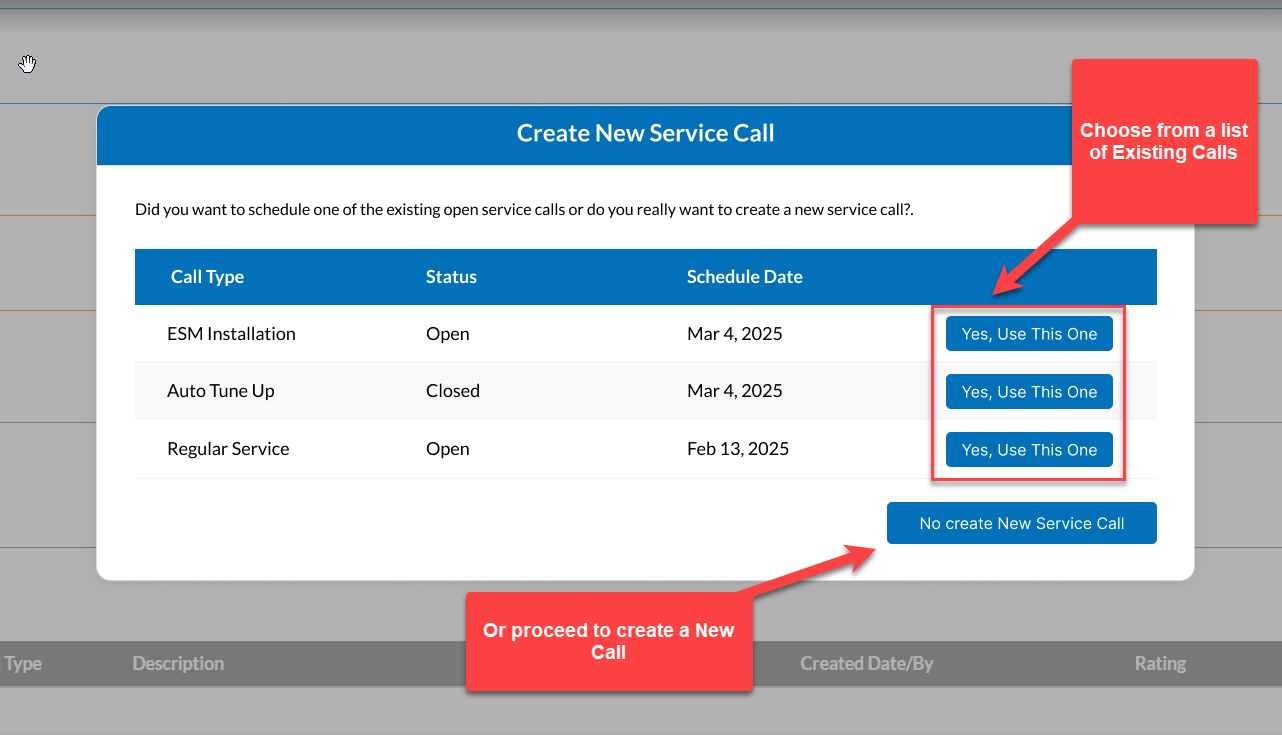Click 'Yes, Use This One' for ESM Installation
Viewport: 1282px width, 735px height.
click(1029, 334)
